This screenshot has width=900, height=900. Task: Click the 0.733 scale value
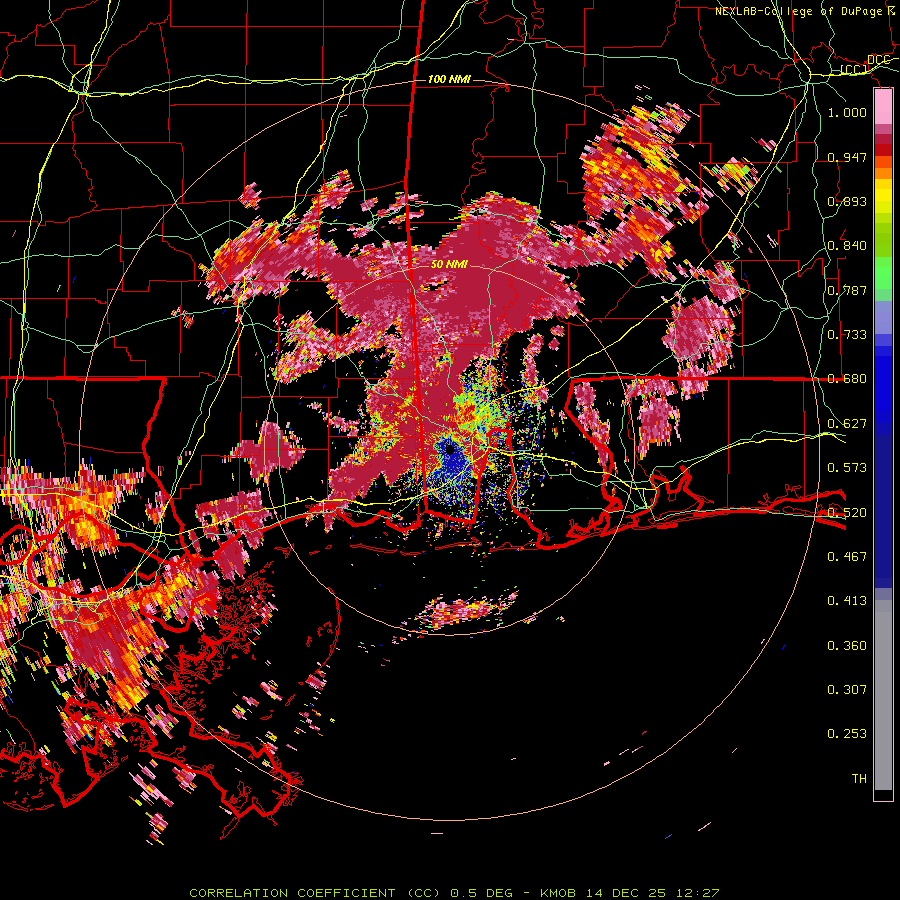click(x=847, y=335)
